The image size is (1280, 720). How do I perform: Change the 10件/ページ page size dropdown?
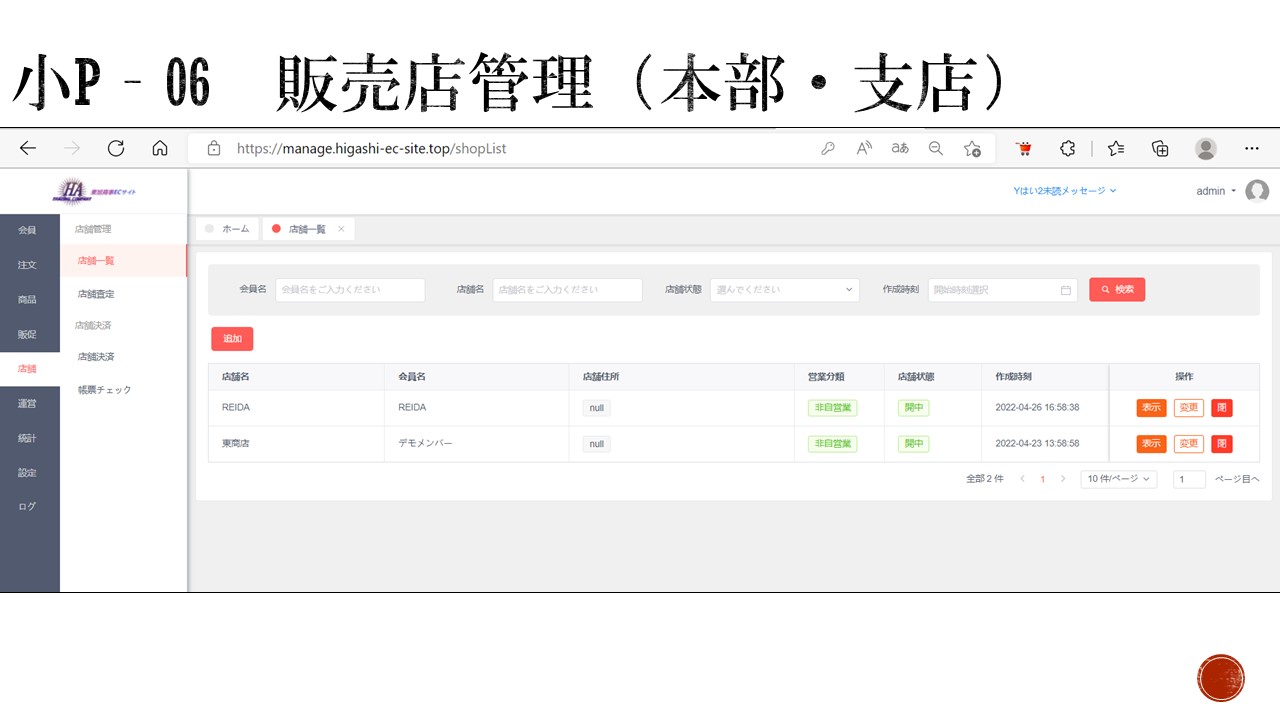(1119, 479)
